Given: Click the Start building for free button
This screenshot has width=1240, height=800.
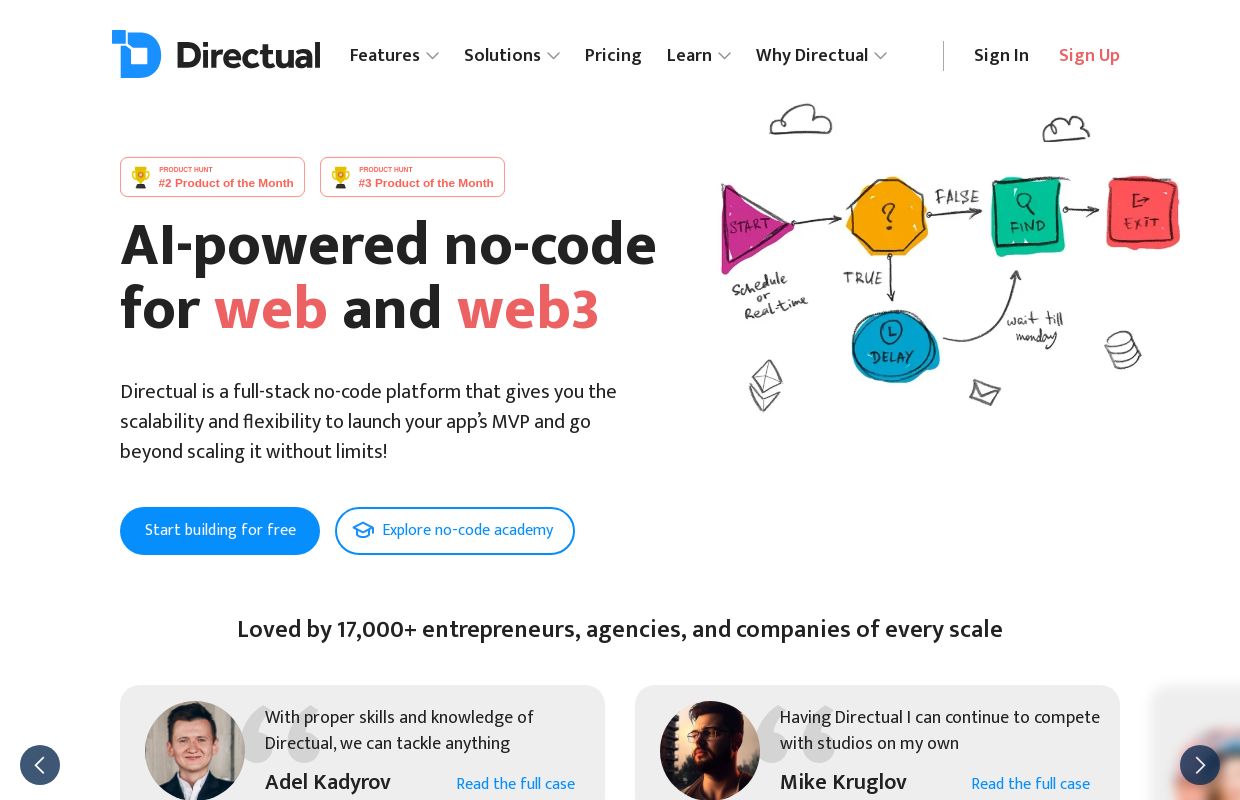Looking at the screenshot, I should coord(220,530).
